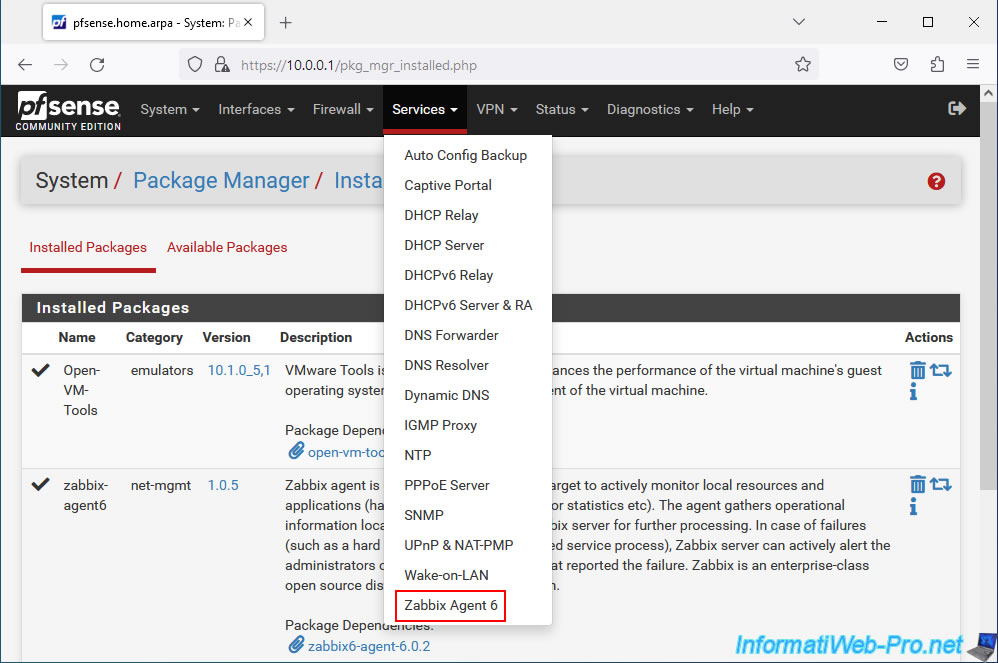The height and width of the screenshot is (663, 998).
Task: View info for the zabbix-agent6 package
Action: [x=913, y=506]
